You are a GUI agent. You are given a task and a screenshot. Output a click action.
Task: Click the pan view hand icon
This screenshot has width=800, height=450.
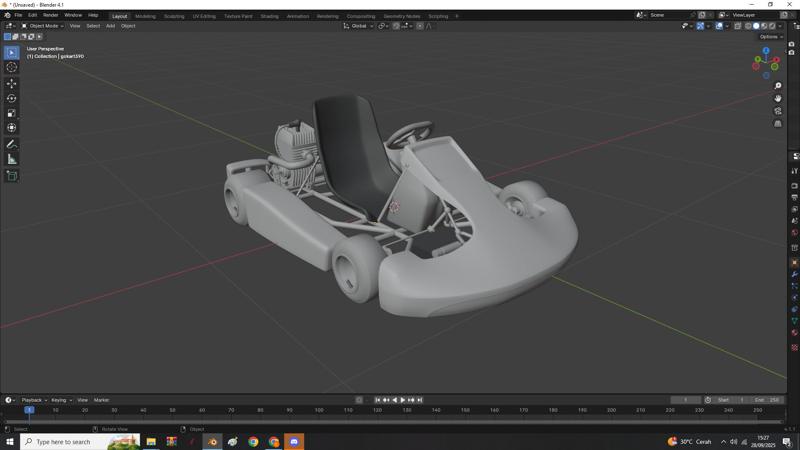(x=778, y=98)
